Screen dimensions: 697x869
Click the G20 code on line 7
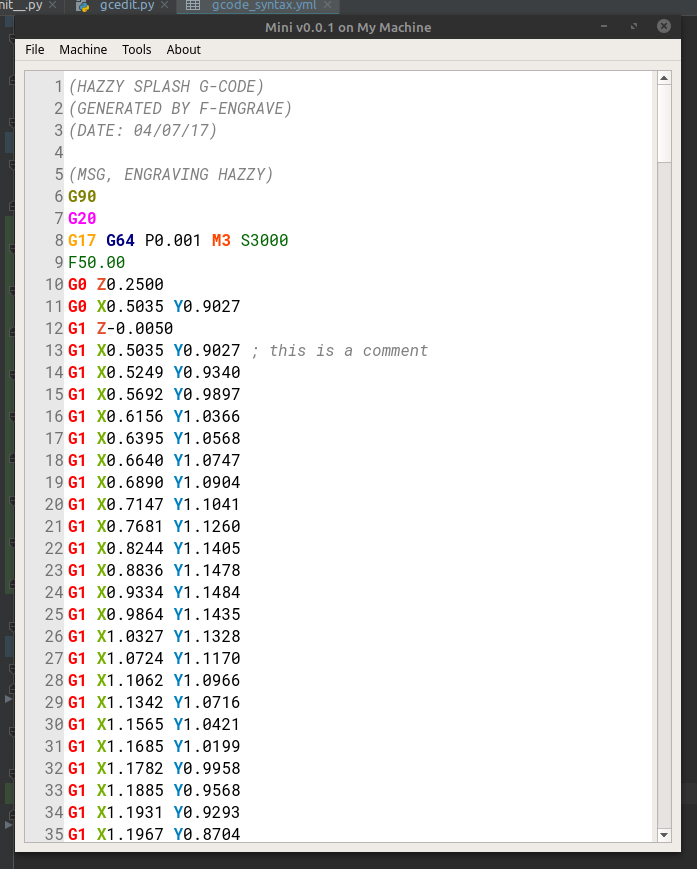coord(82,218)
